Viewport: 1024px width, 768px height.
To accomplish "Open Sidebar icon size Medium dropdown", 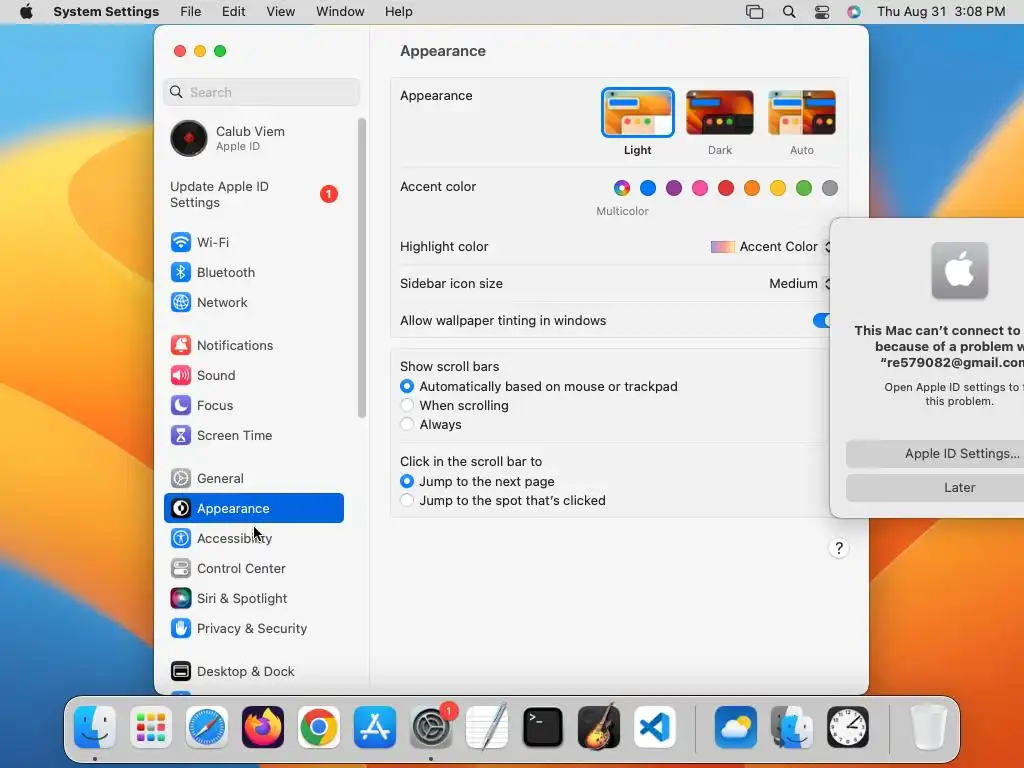I will (799, 283).
